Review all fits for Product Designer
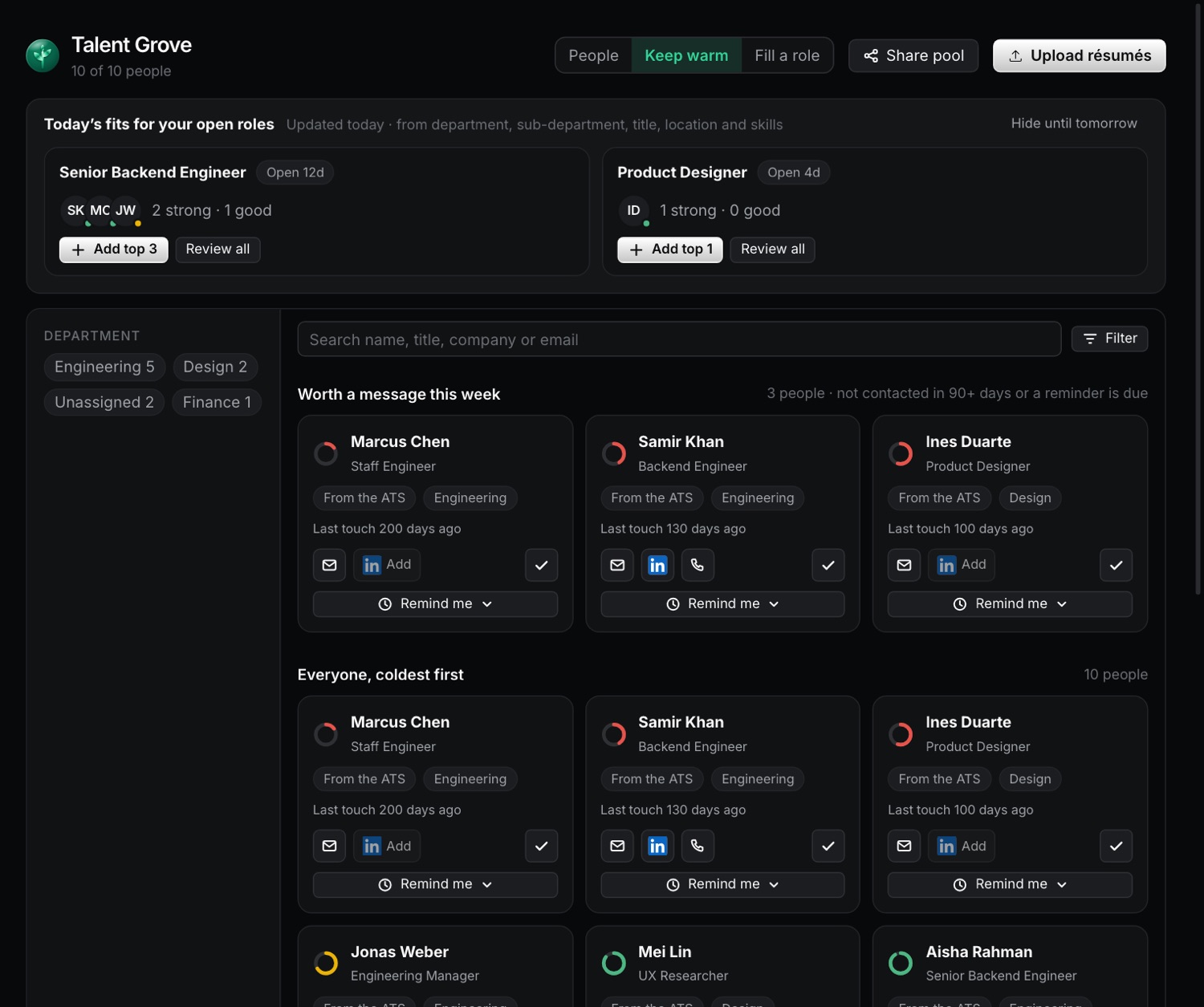Viewport: 1204px width, 1007px height. tap(773, 250)
